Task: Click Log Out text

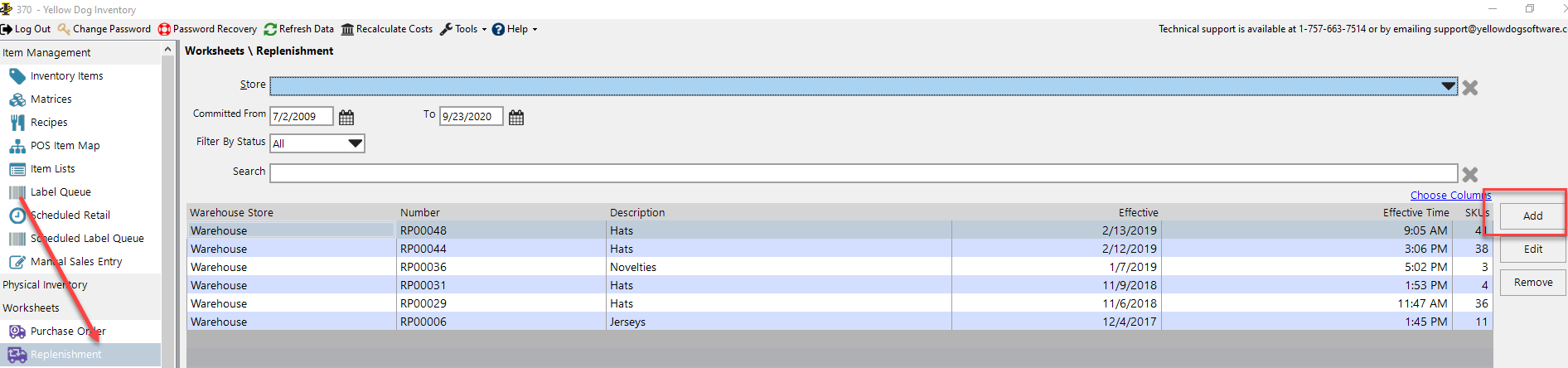Action: pyautogui.click(x=32, y=29)
